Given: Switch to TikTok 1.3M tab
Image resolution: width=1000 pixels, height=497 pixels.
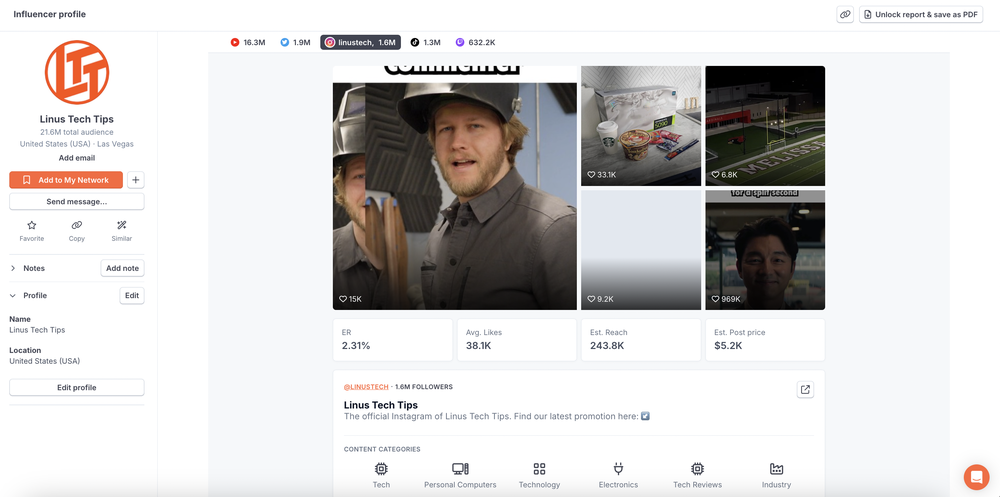Looking at the screenshot, I should coord(425,42).
